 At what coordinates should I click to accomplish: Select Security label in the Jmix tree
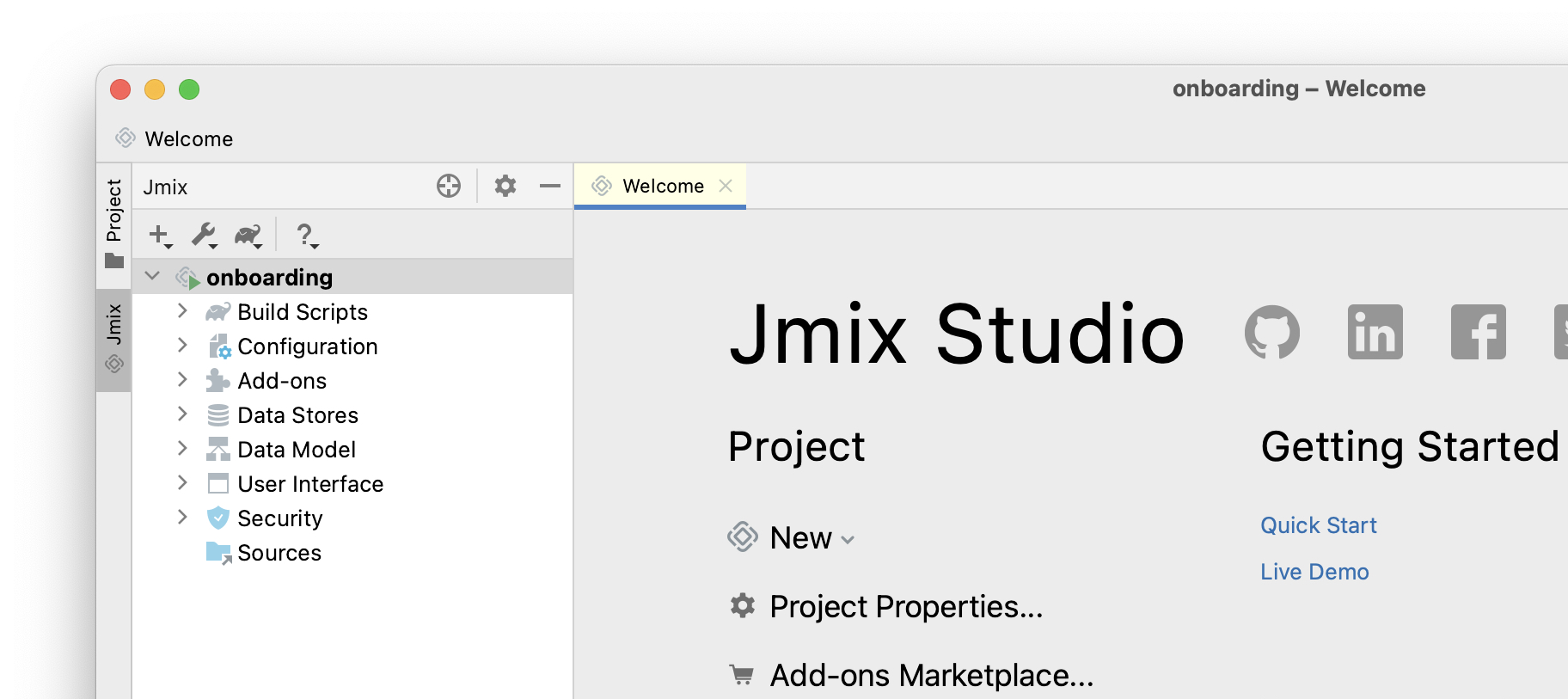(x=280, y=518)
